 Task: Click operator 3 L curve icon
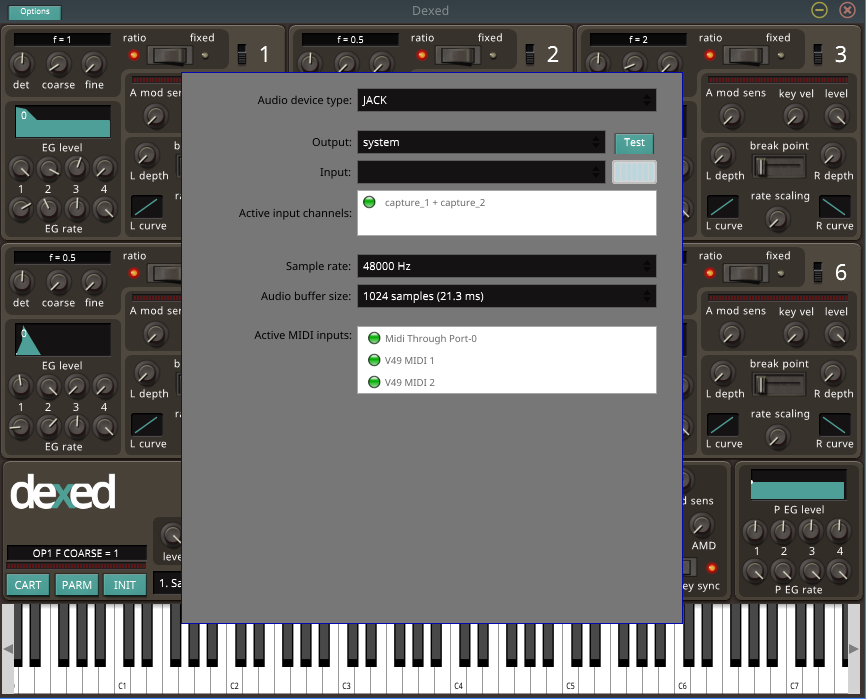click(722, 207)
